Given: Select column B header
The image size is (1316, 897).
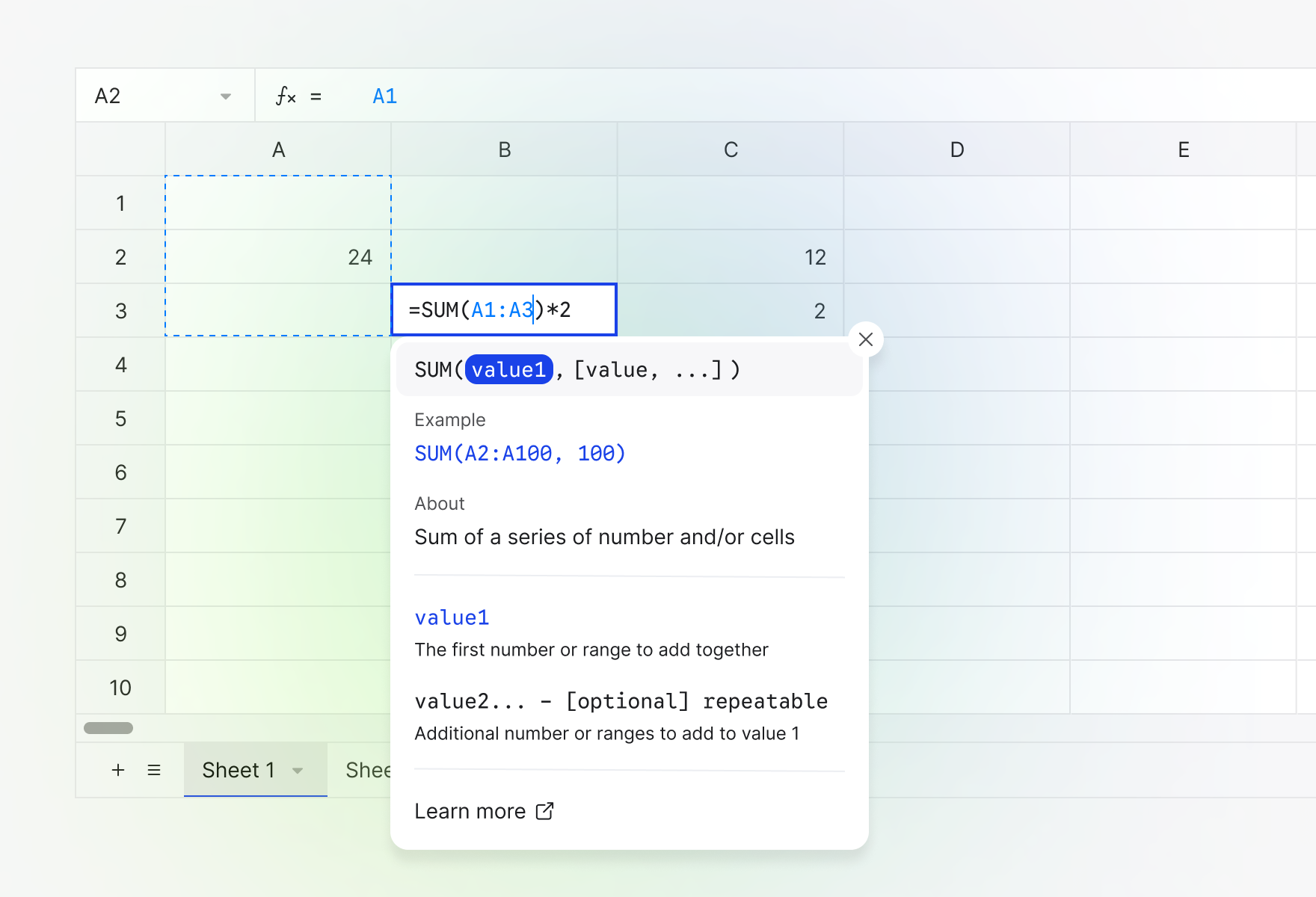Looking at the screenshot, I should click(x=505, y=149).
